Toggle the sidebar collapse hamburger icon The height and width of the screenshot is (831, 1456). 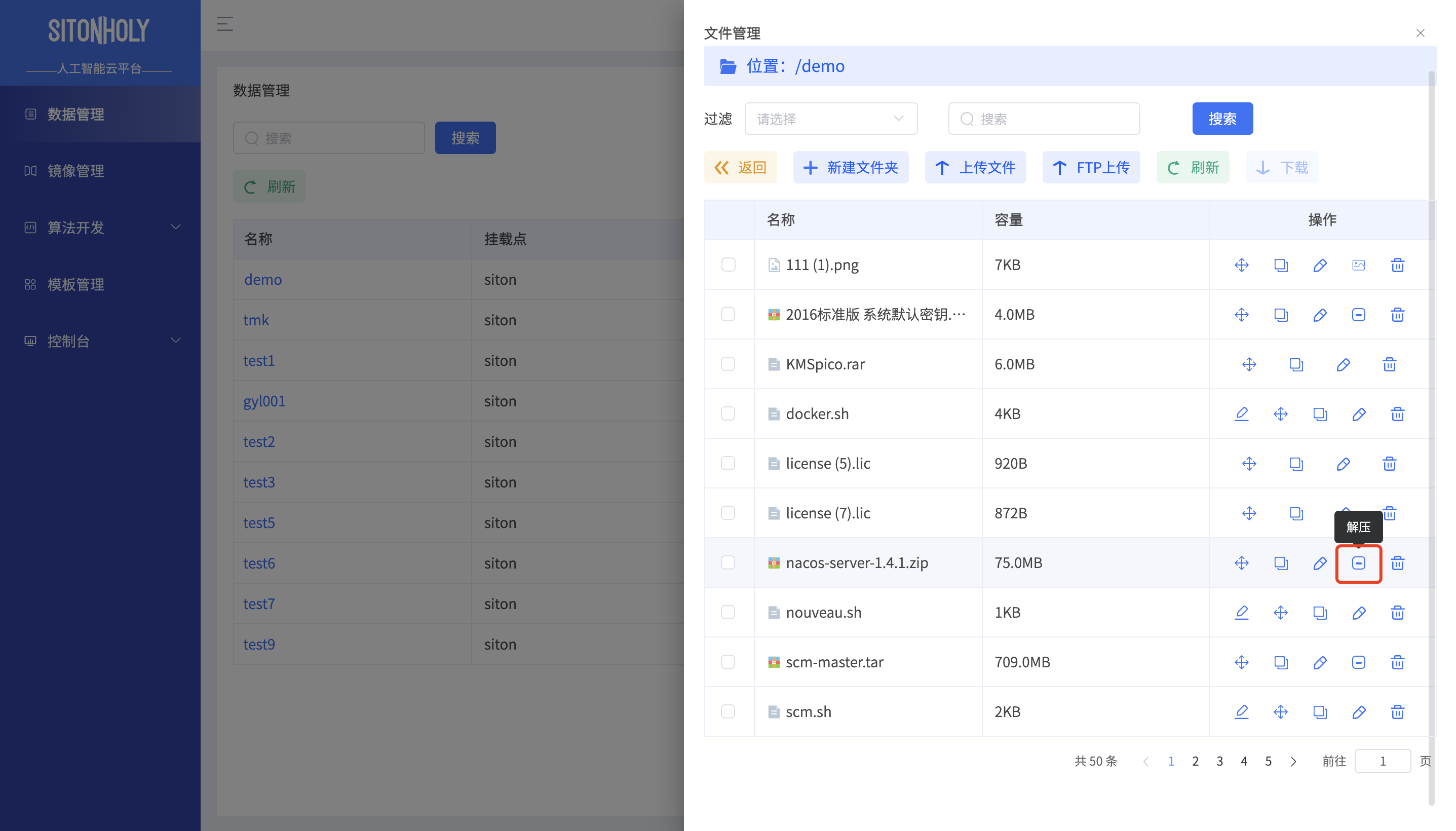tap(225, 24)
